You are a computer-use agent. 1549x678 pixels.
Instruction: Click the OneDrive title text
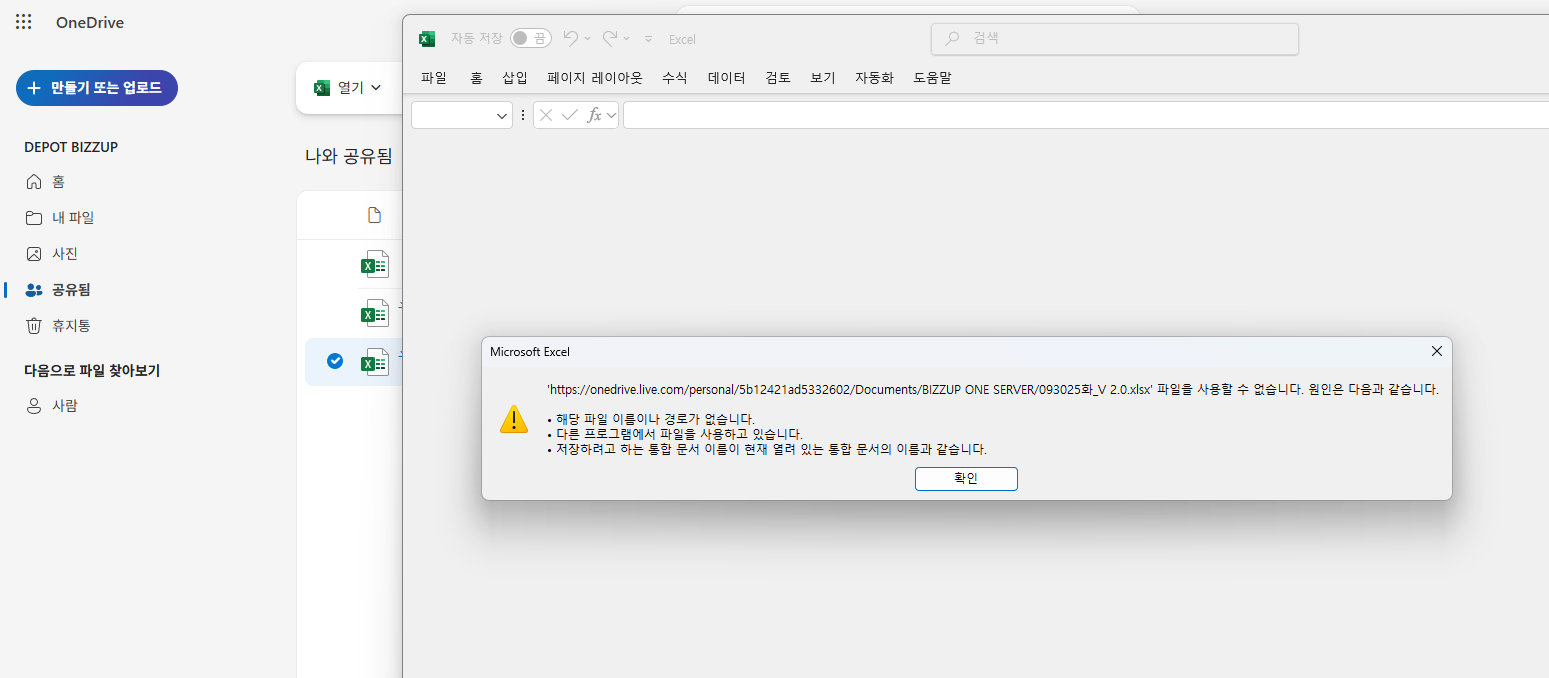coord(90,22)
